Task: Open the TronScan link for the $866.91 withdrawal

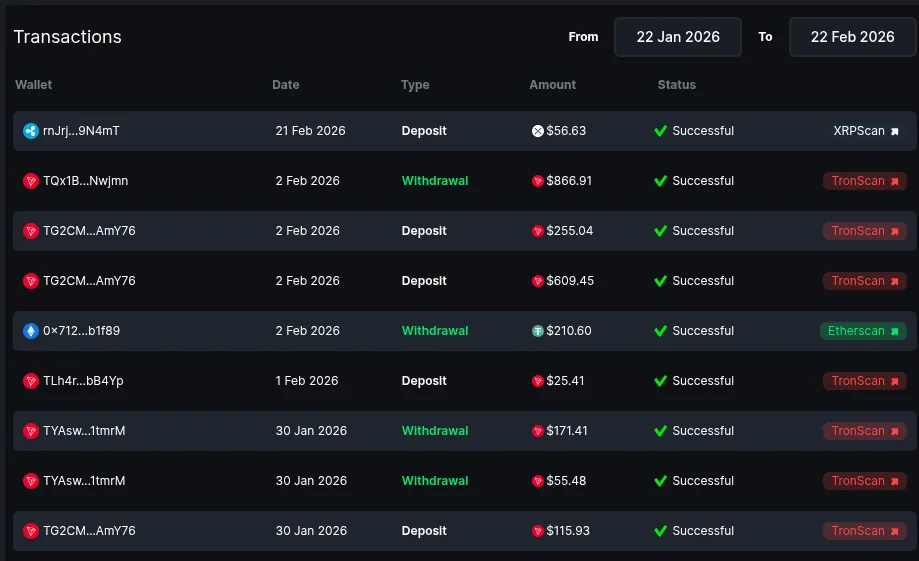Action: [865, 181]
